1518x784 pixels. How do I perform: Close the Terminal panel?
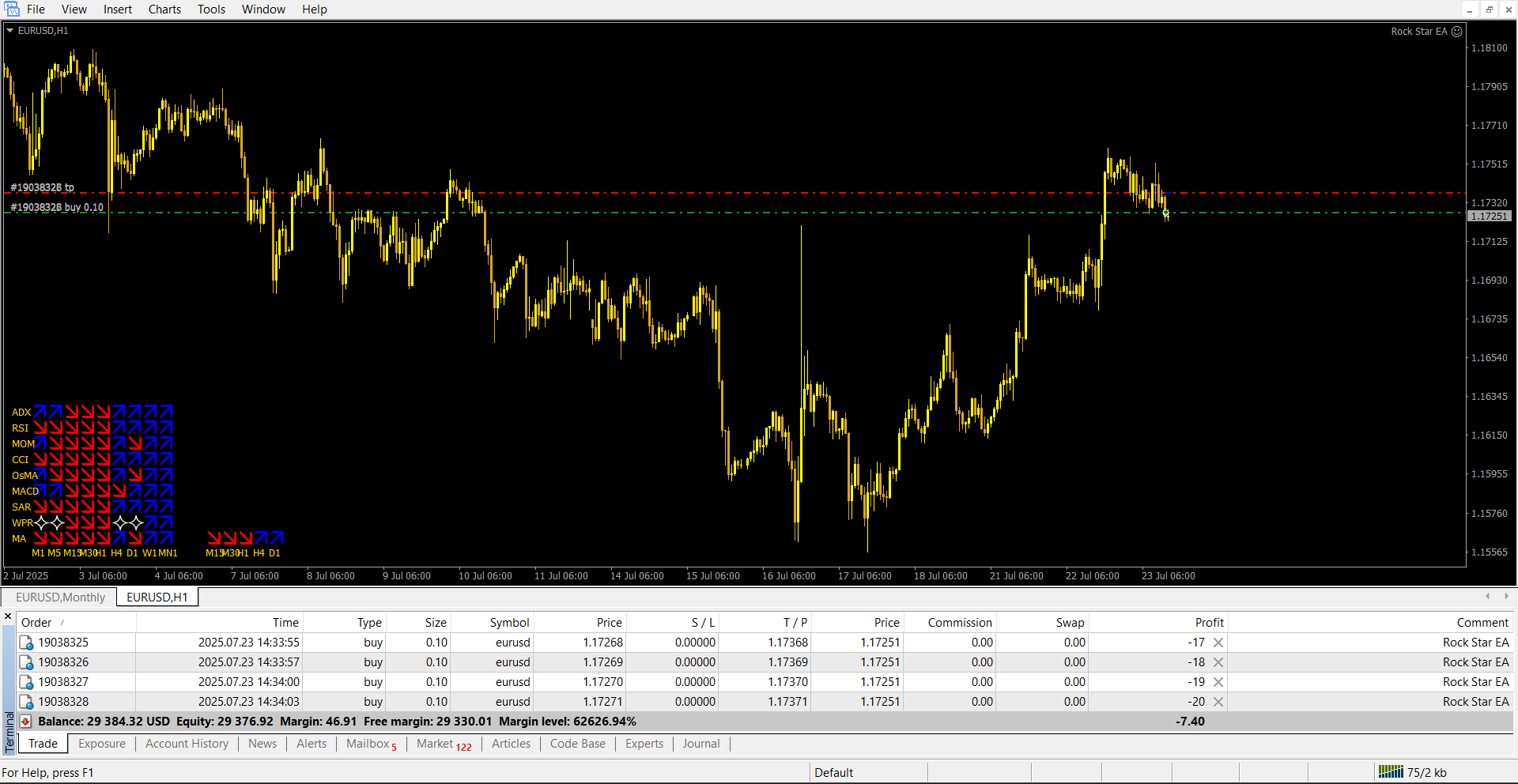click(x=8, y=616)
